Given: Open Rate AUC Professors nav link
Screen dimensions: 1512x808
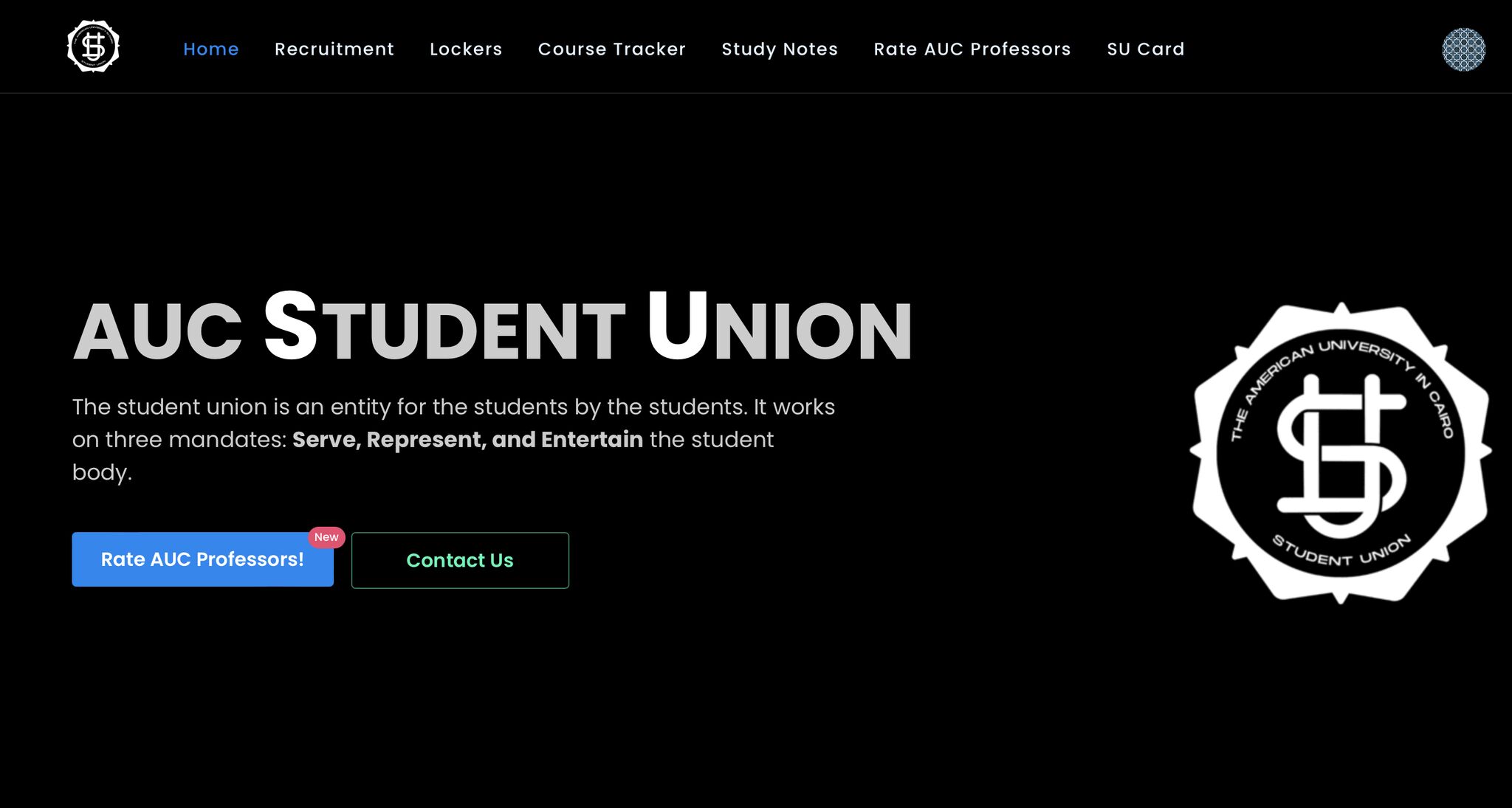Looking at the screenshot, I should coord(972,49).
